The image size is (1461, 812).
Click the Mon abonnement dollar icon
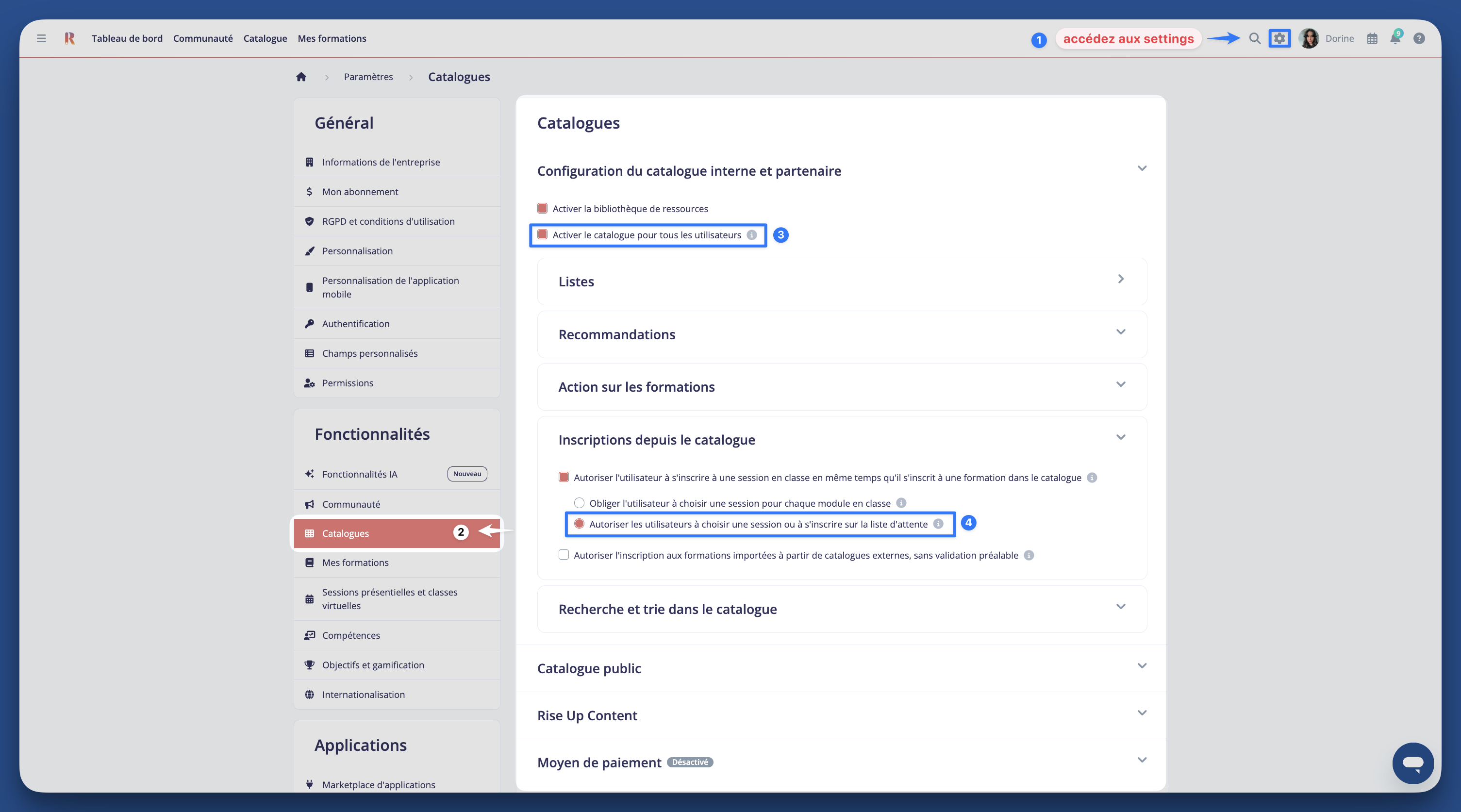(309, 192)
